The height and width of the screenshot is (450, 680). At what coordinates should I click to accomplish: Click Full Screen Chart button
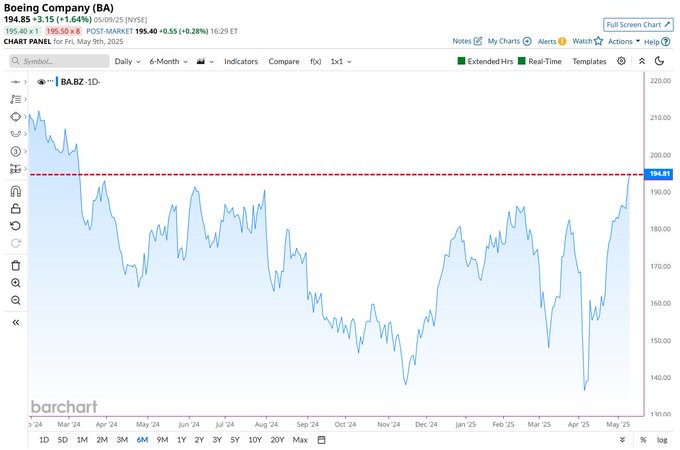[638, 25]
